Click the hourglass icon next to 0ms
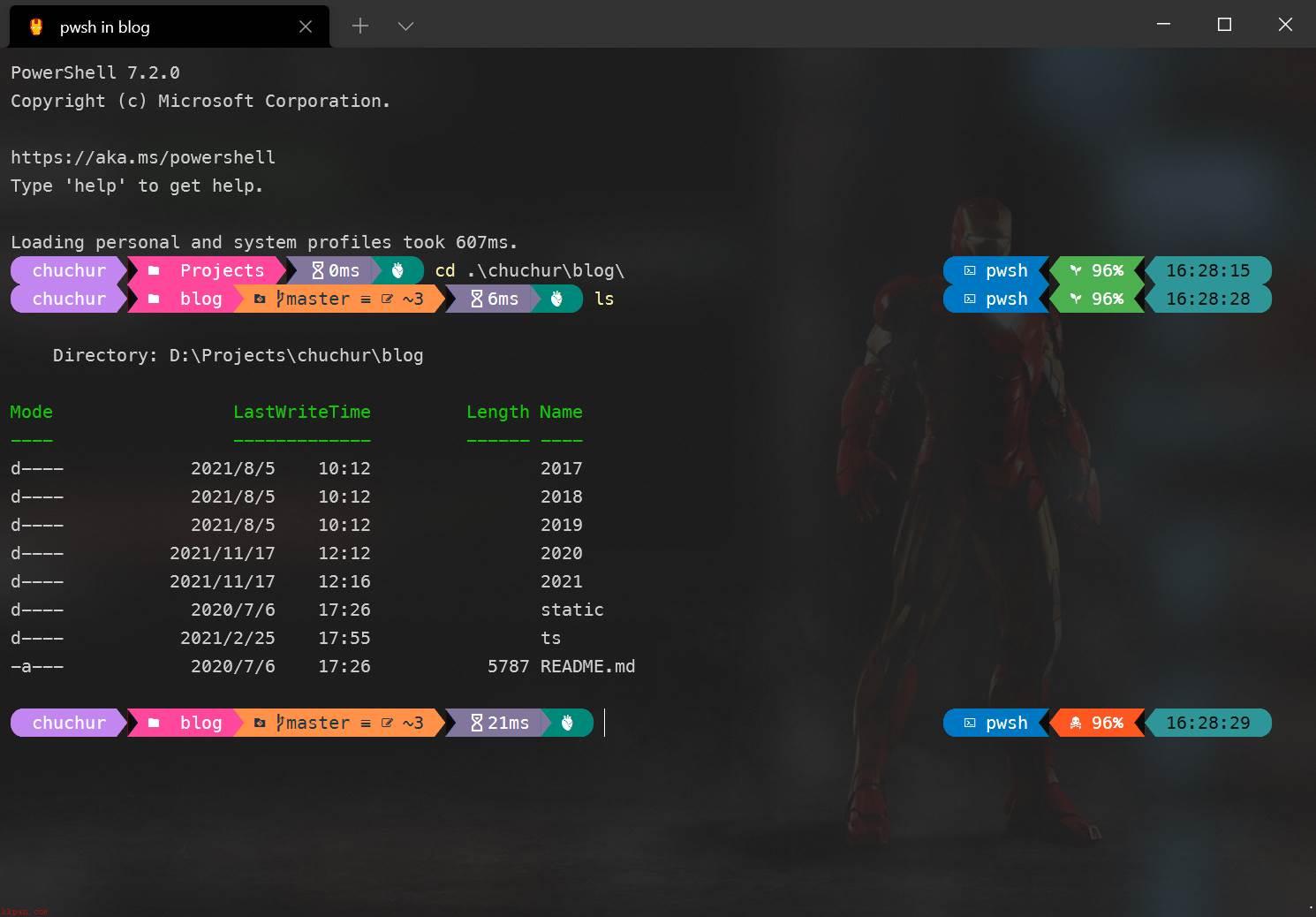Viewport: 1316px width, 917px height. [318, 270]
